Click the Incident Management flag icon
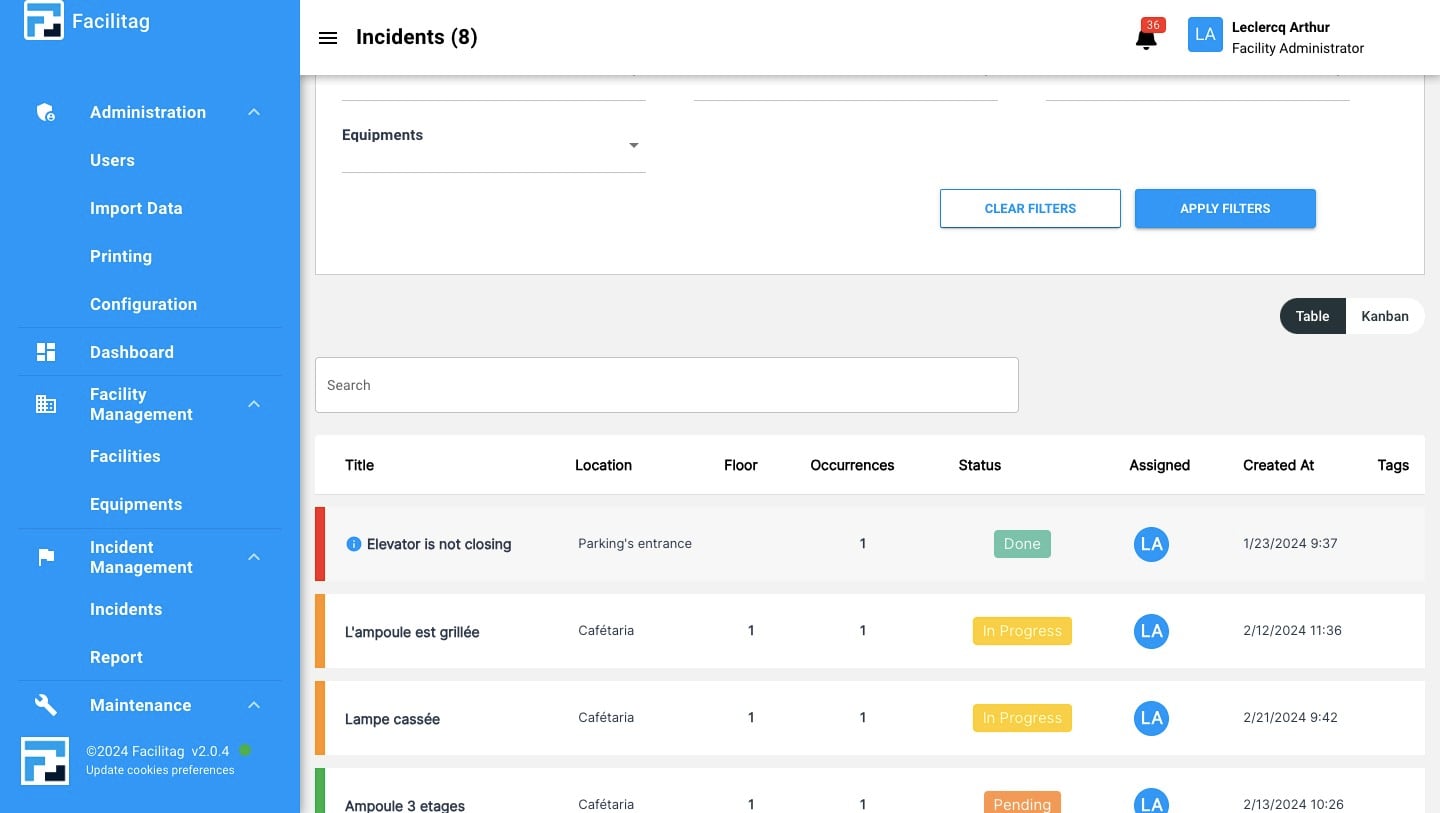 coord(45,557)
